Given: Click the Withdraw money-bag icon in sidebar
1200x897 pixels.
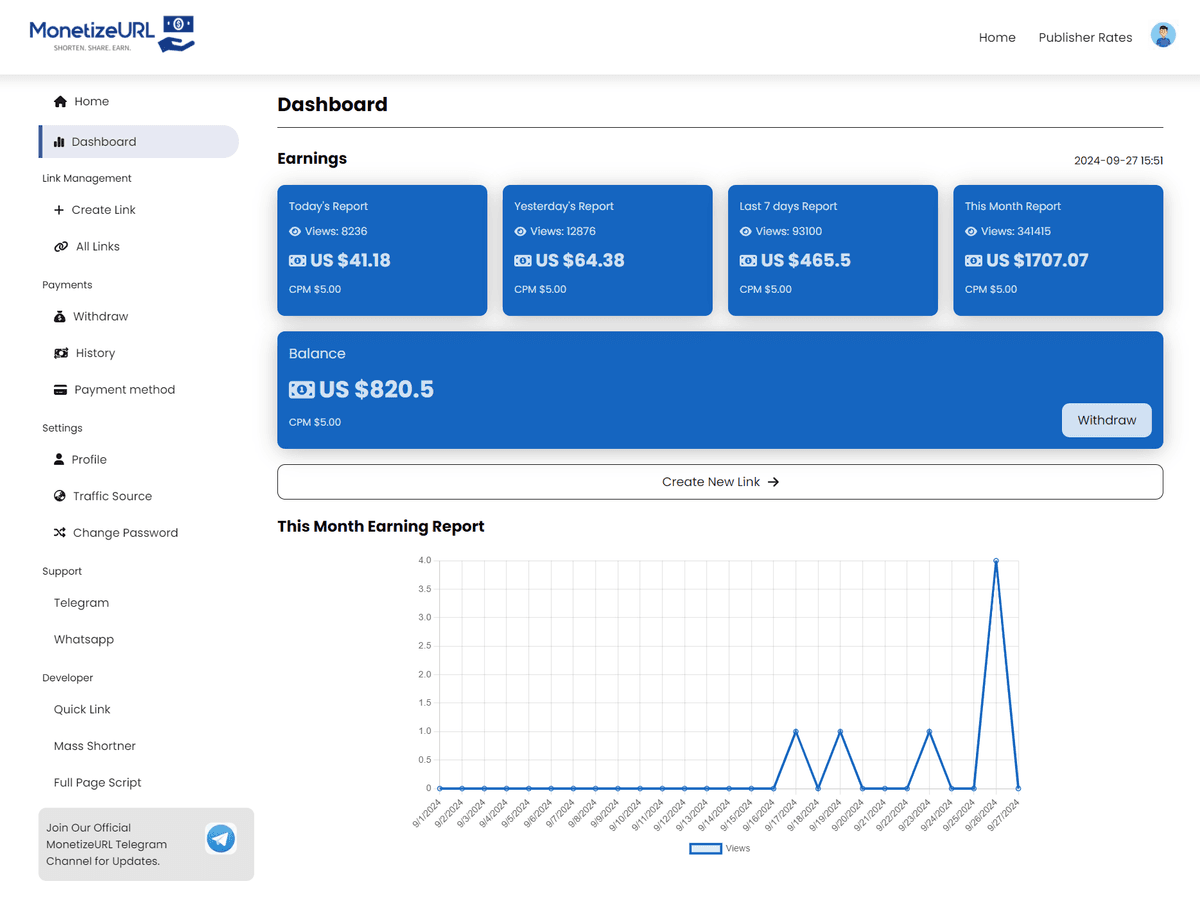Looking at the screenshot, I should click(x=61, y=316).
